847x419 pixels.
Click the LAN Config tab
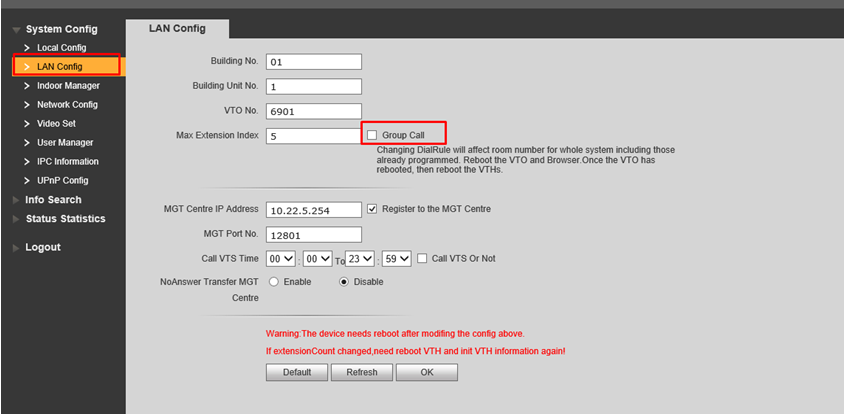pyautogui.click(x=177, y=29)
